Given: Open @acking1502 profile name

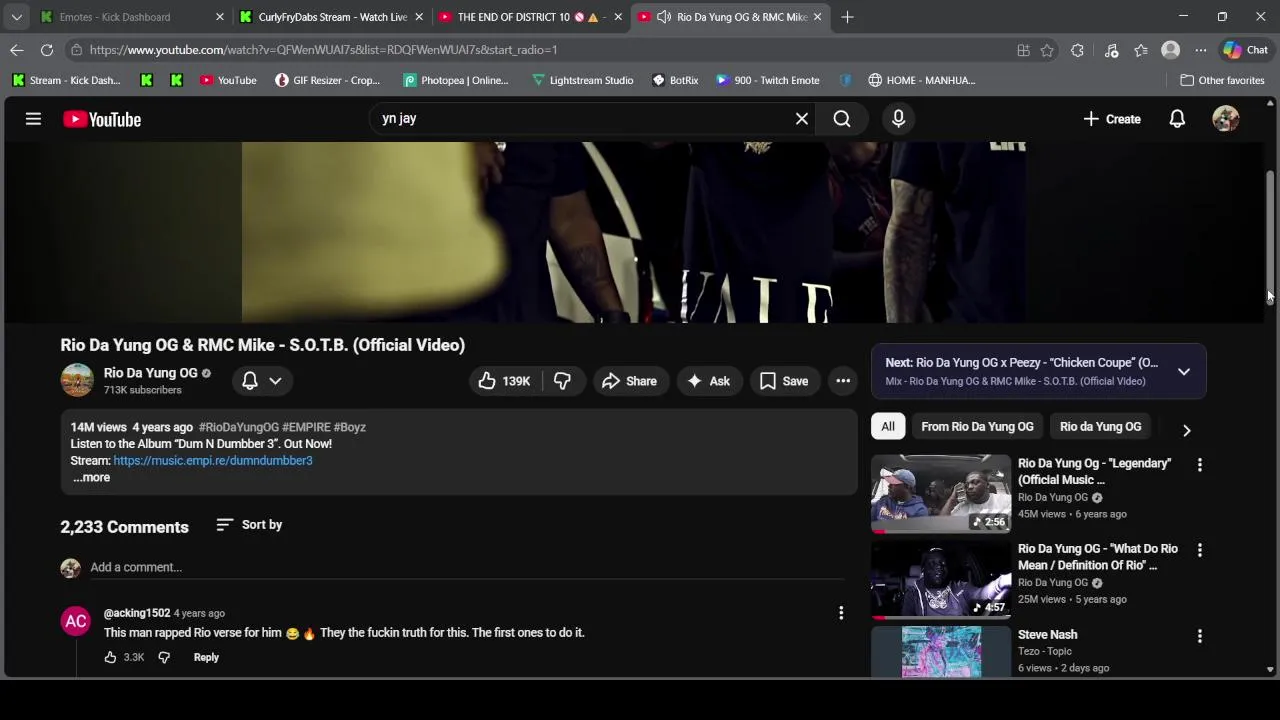Looking at the screenshot, I should (x=137, y=613).
